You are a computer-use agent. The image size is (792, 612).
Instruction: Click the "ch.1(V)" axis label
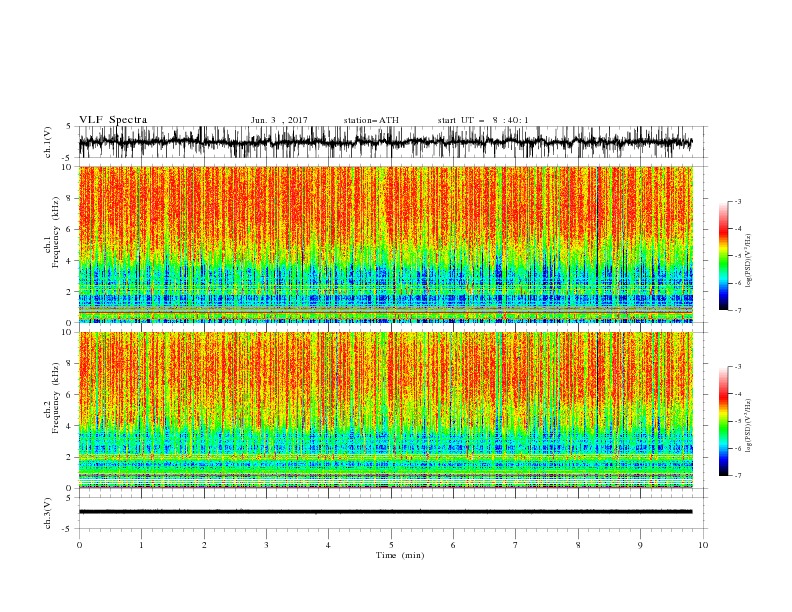pos(48,142)
